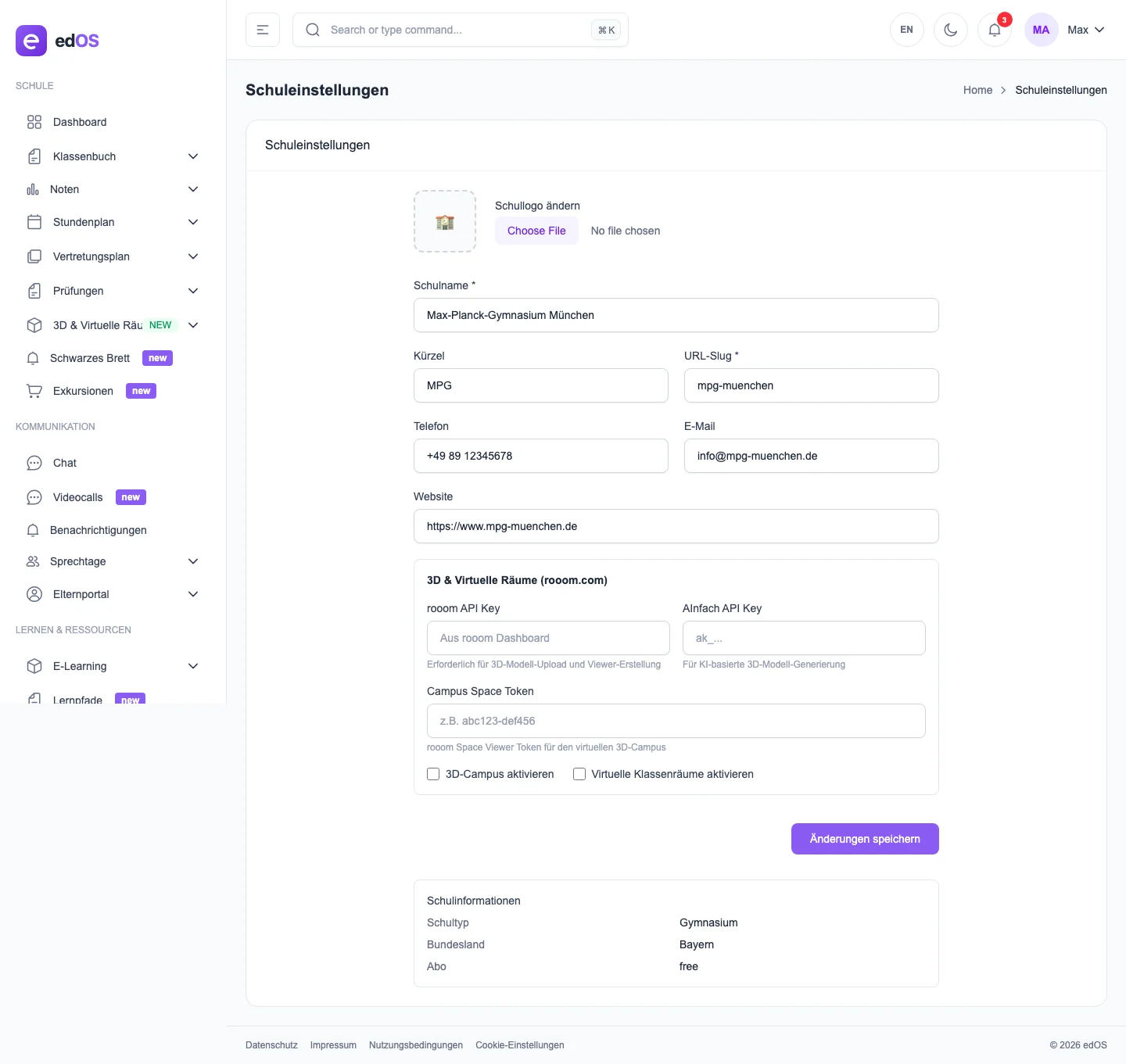
Task: Open notifications bell with red badge
Action: pyautogui.click(x=995, y=30)
